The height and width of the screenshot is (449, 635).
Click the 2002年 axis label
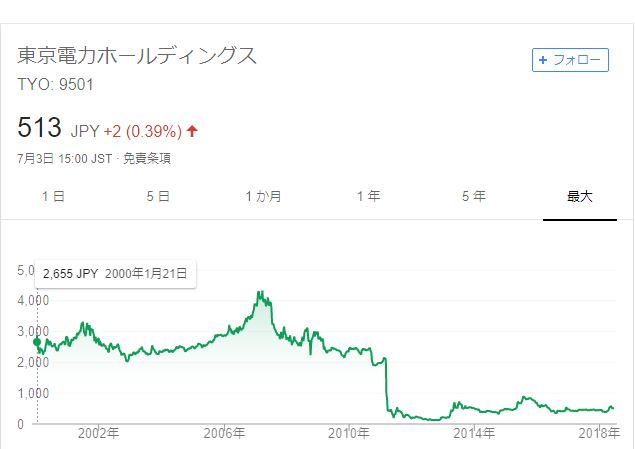[x=98, y=433]
